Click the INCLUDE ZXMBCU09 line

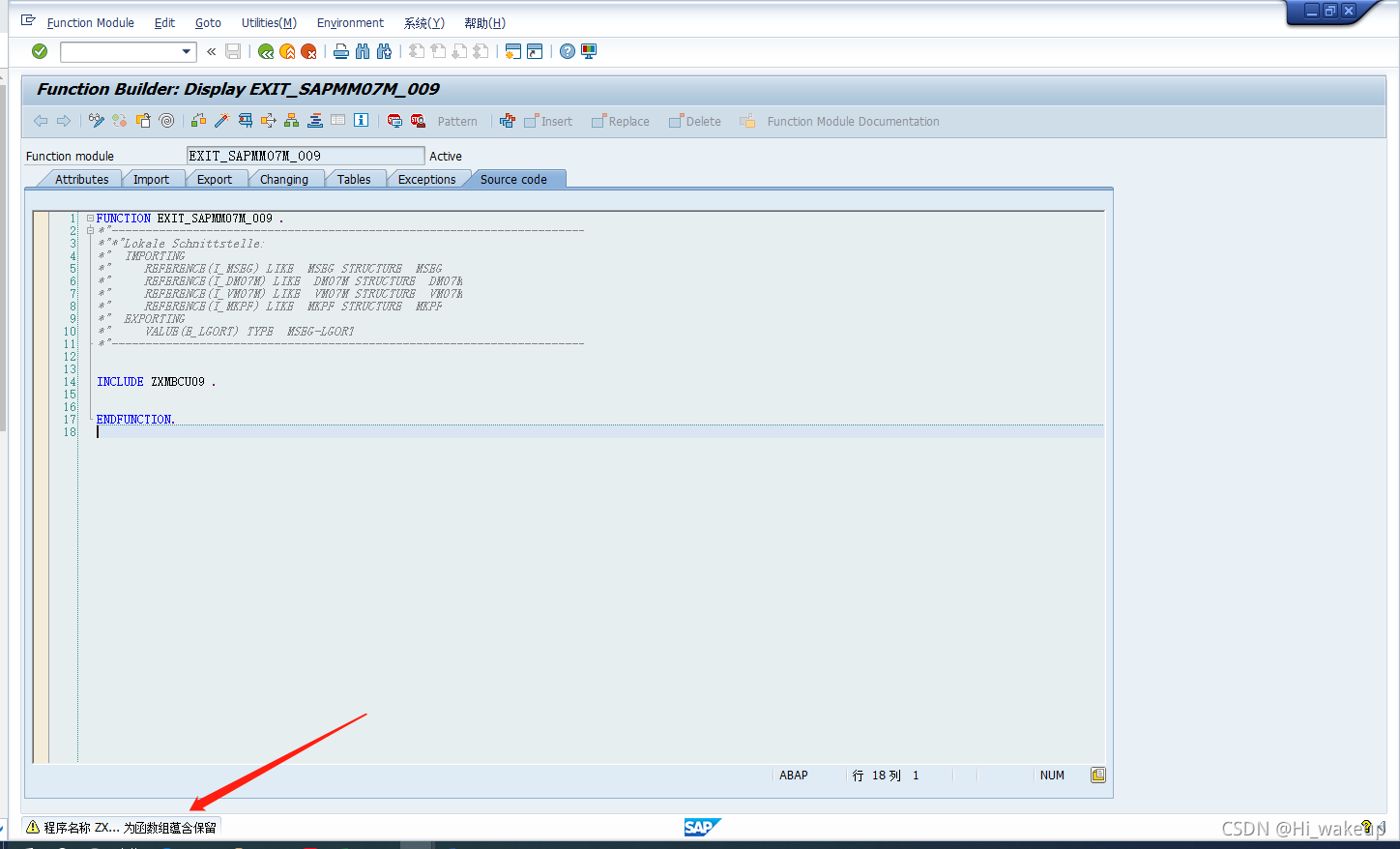click(157, 382)
